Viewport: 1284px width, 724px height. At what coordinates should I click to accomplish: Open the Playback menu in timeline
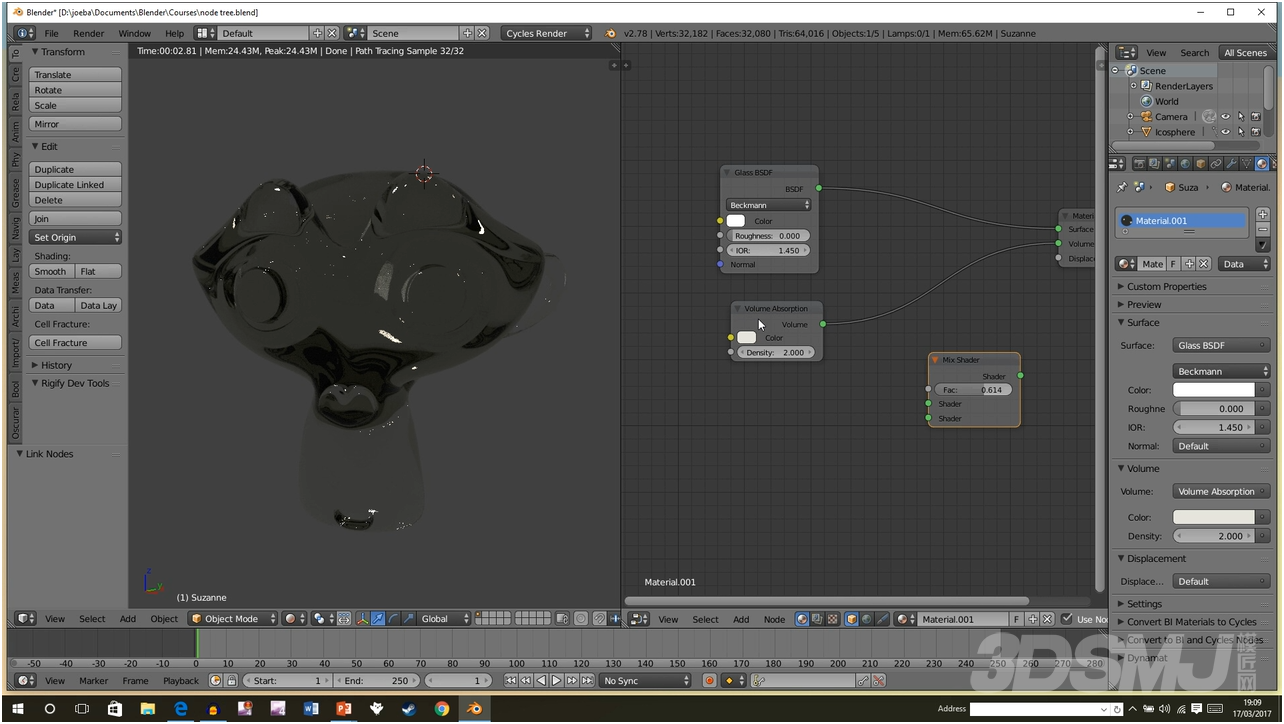coord(181,681)
